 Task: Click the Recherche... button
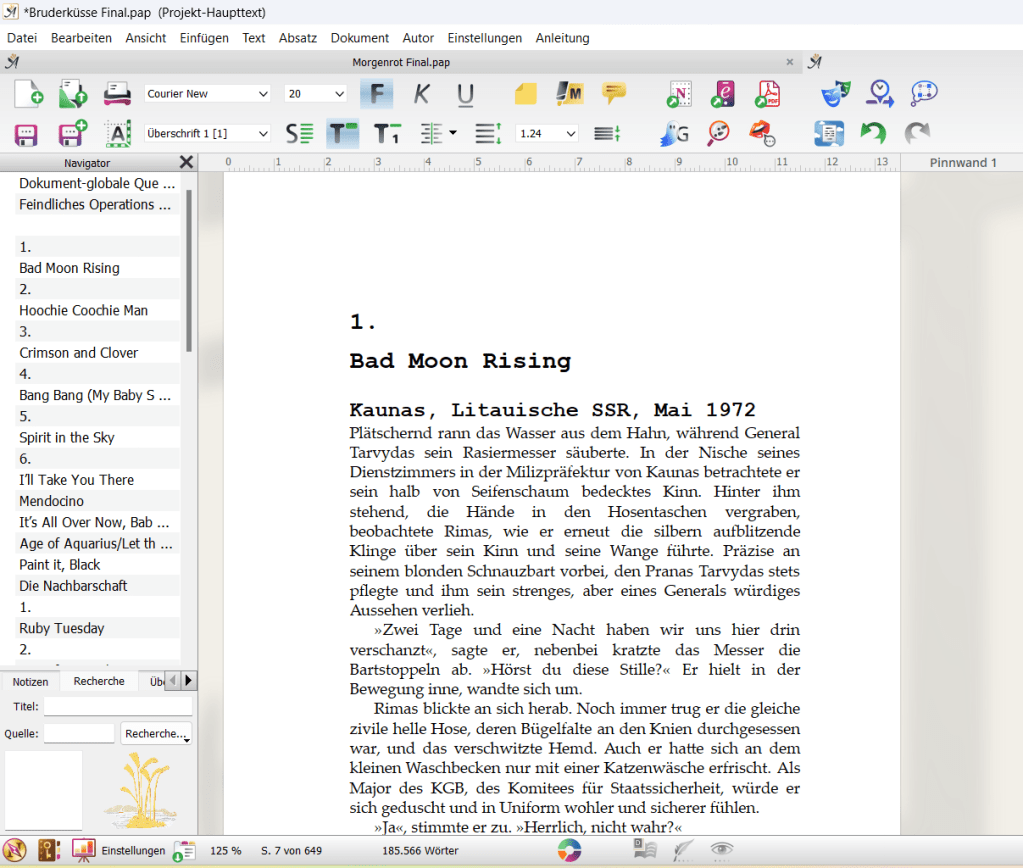(x=156, y=734)
